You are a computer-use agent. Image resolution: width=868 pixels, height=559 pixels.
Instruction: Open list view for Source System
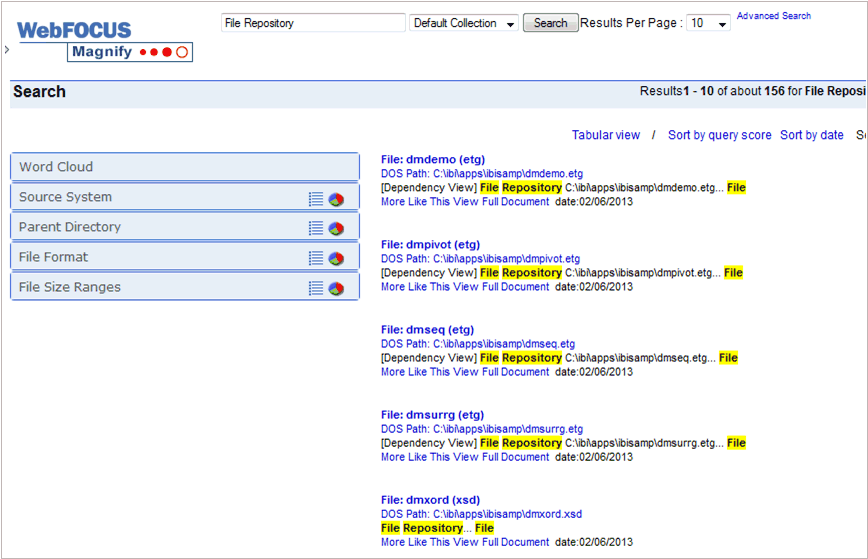316,199
